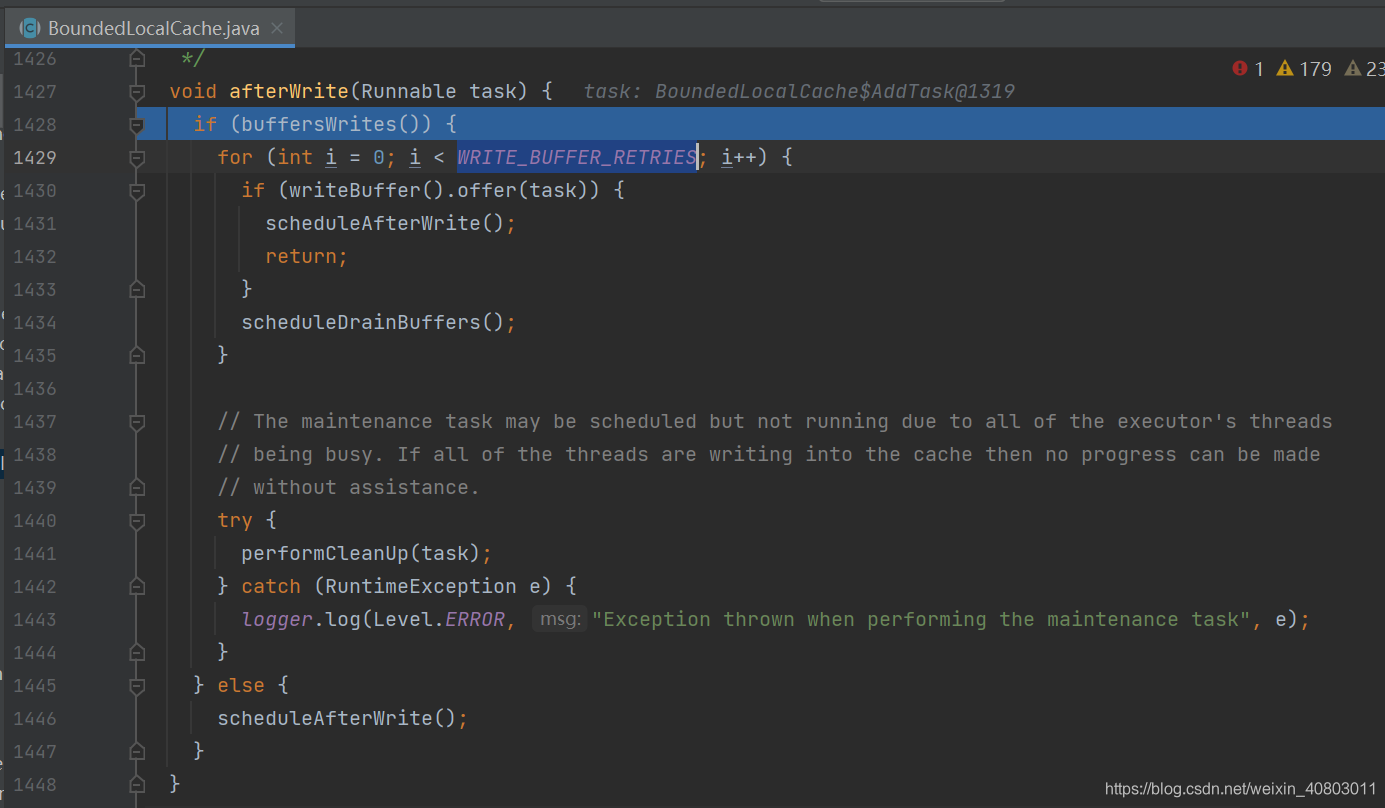
Task: Collapse the writeBuffer offer block at line 1430
Action: pos(137,191)
